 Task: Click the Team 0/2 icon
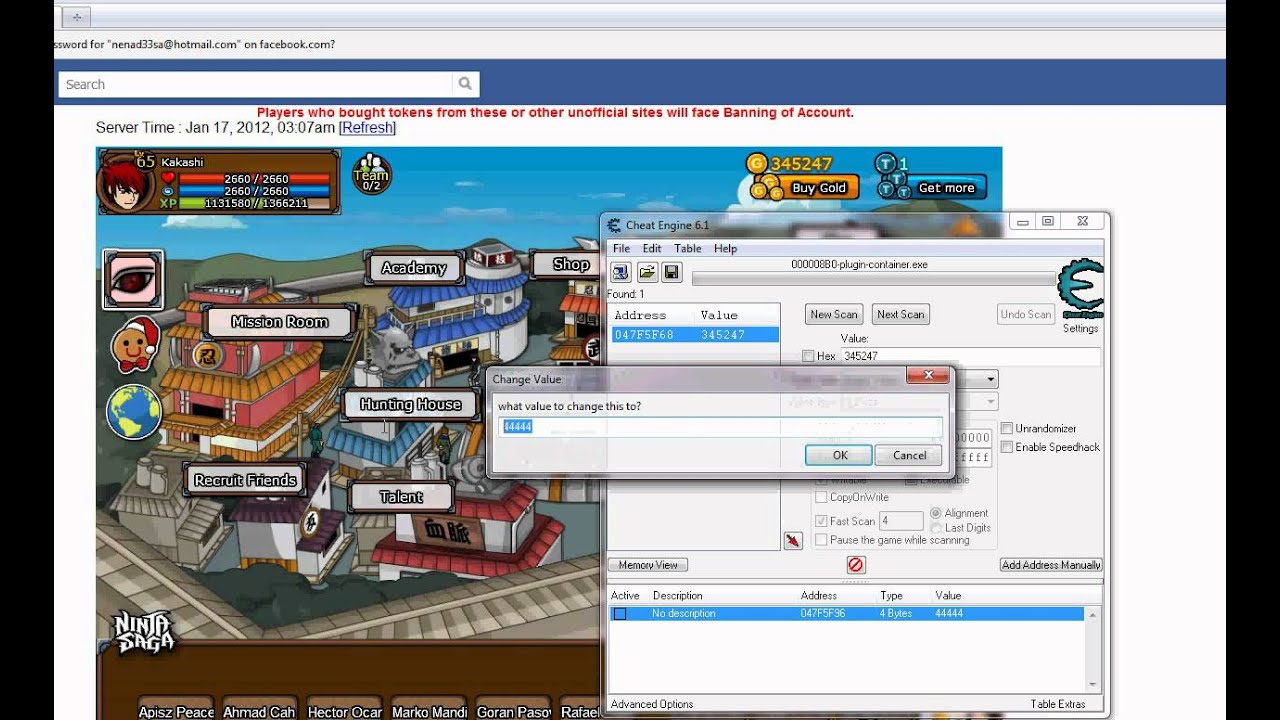(371, 174)
